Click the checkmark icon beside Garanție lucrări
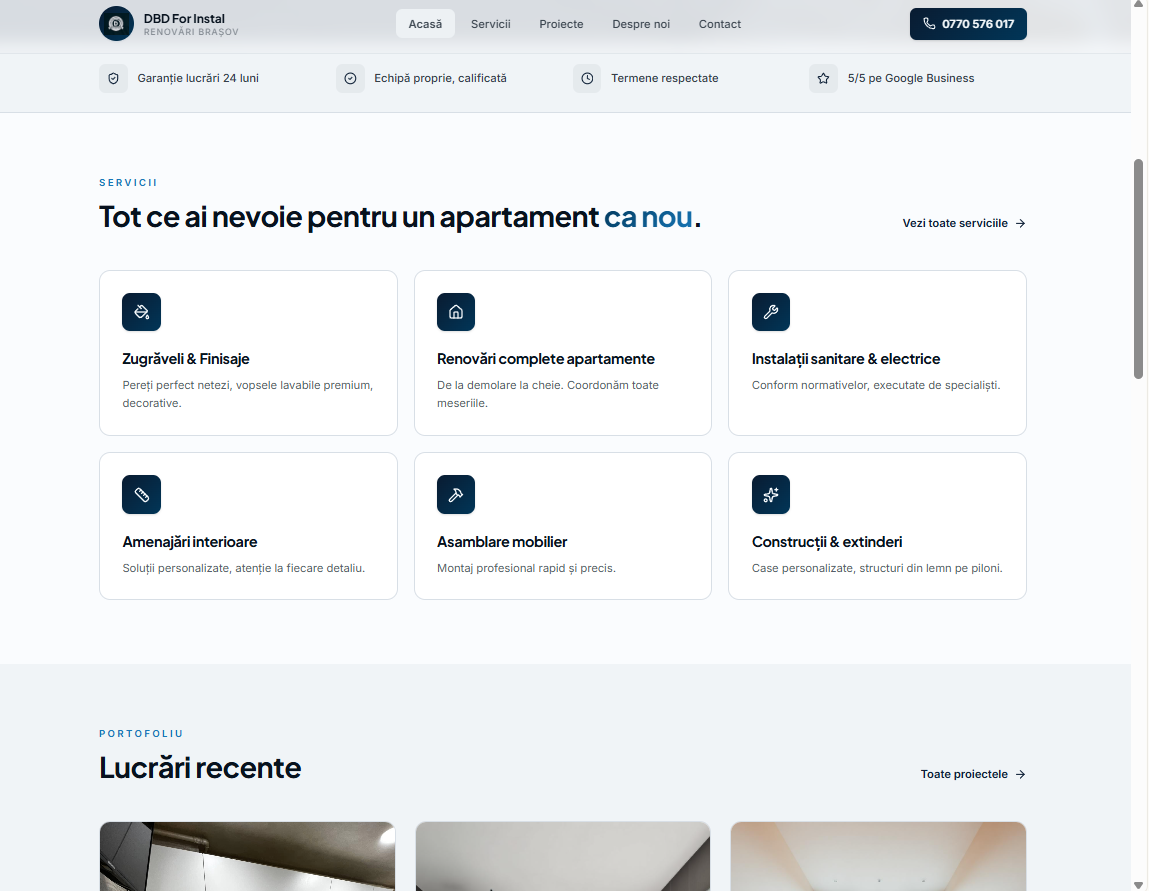Image resolution: width=1149 pixels, height=891 pixels. pos(113,77)
